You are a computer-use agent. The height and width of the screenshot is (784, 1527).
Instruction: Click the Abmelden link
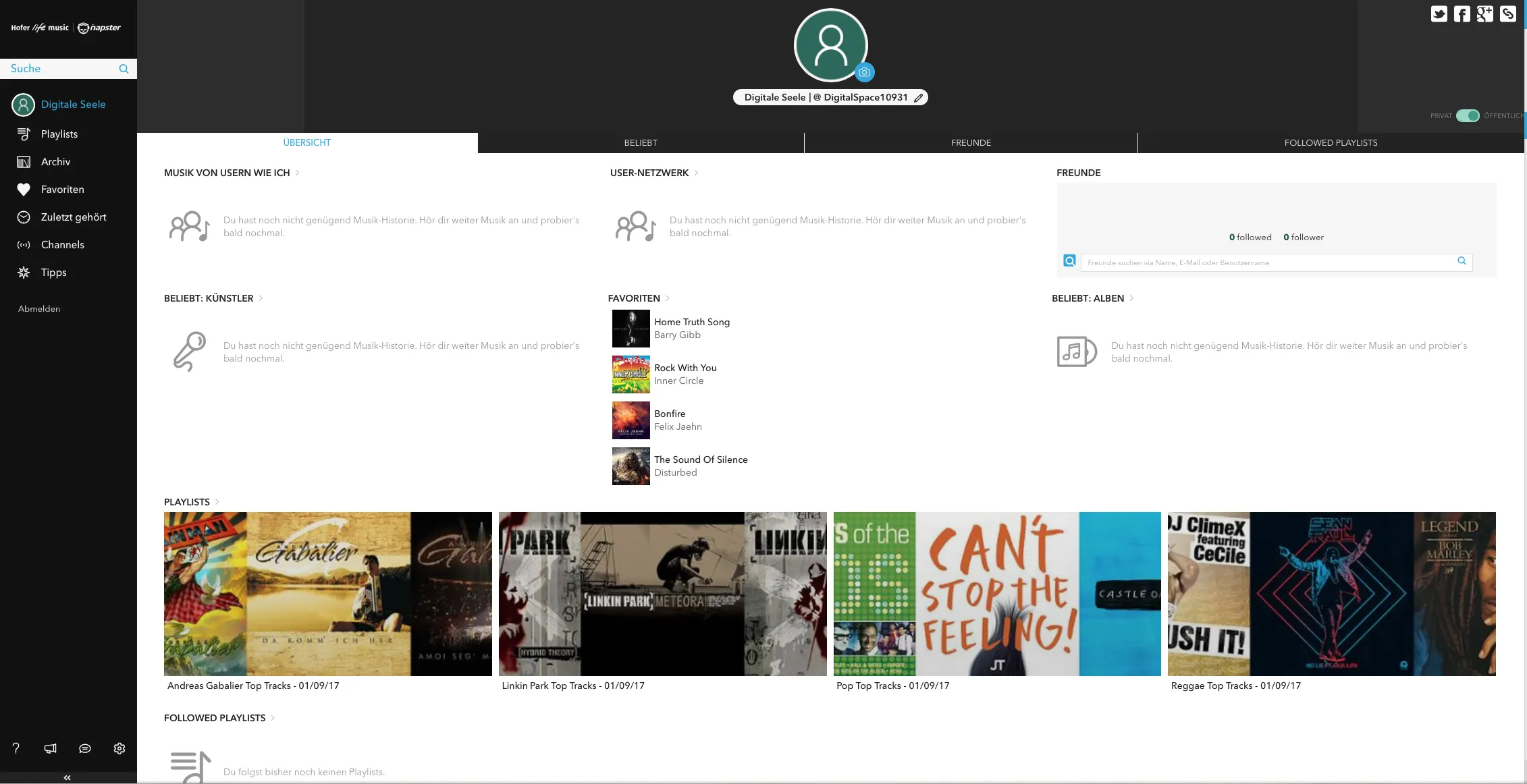pos(39,309)
